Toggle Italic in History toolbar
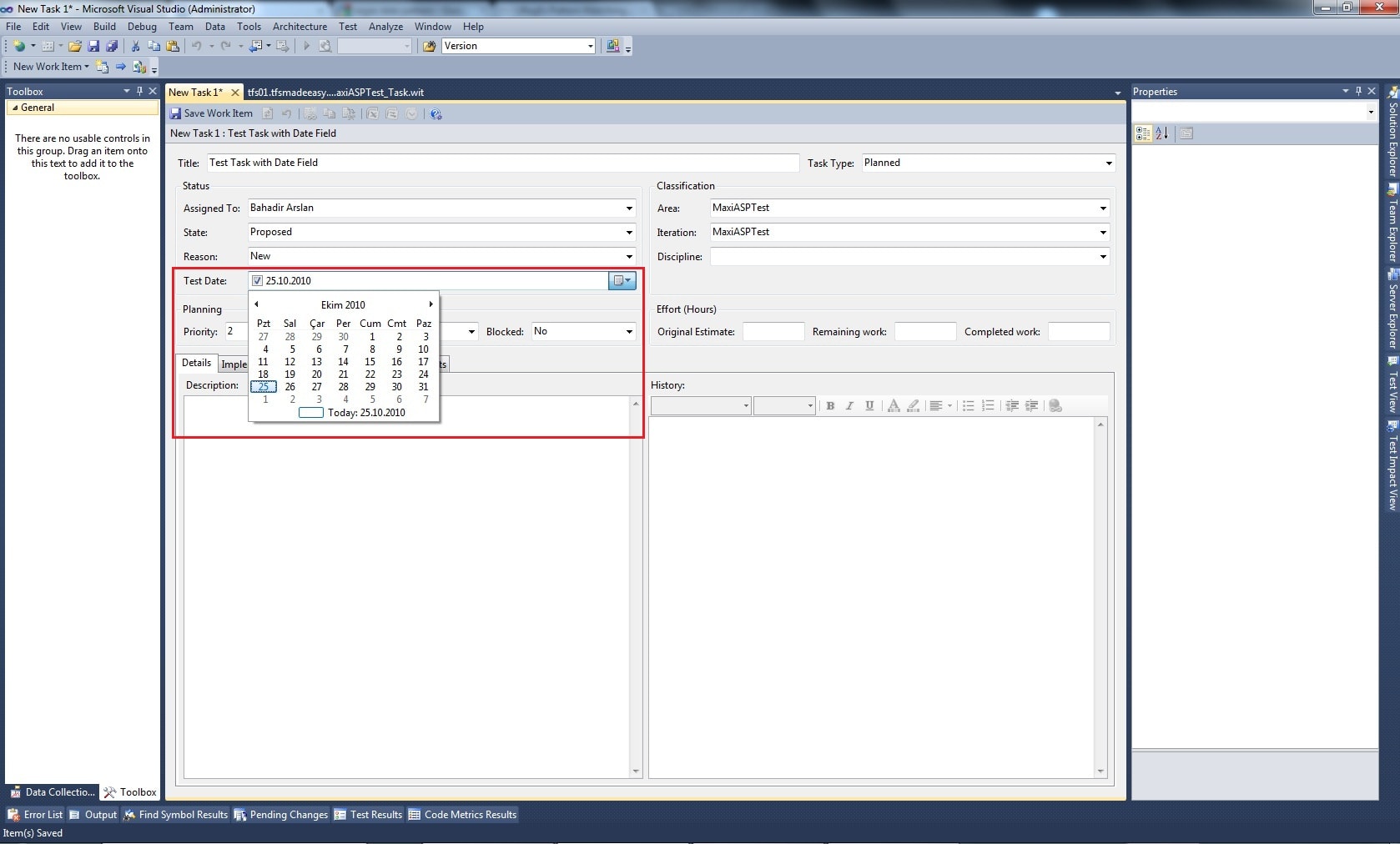The width and height of the screenshot is (1400, 844). (849, 405)
